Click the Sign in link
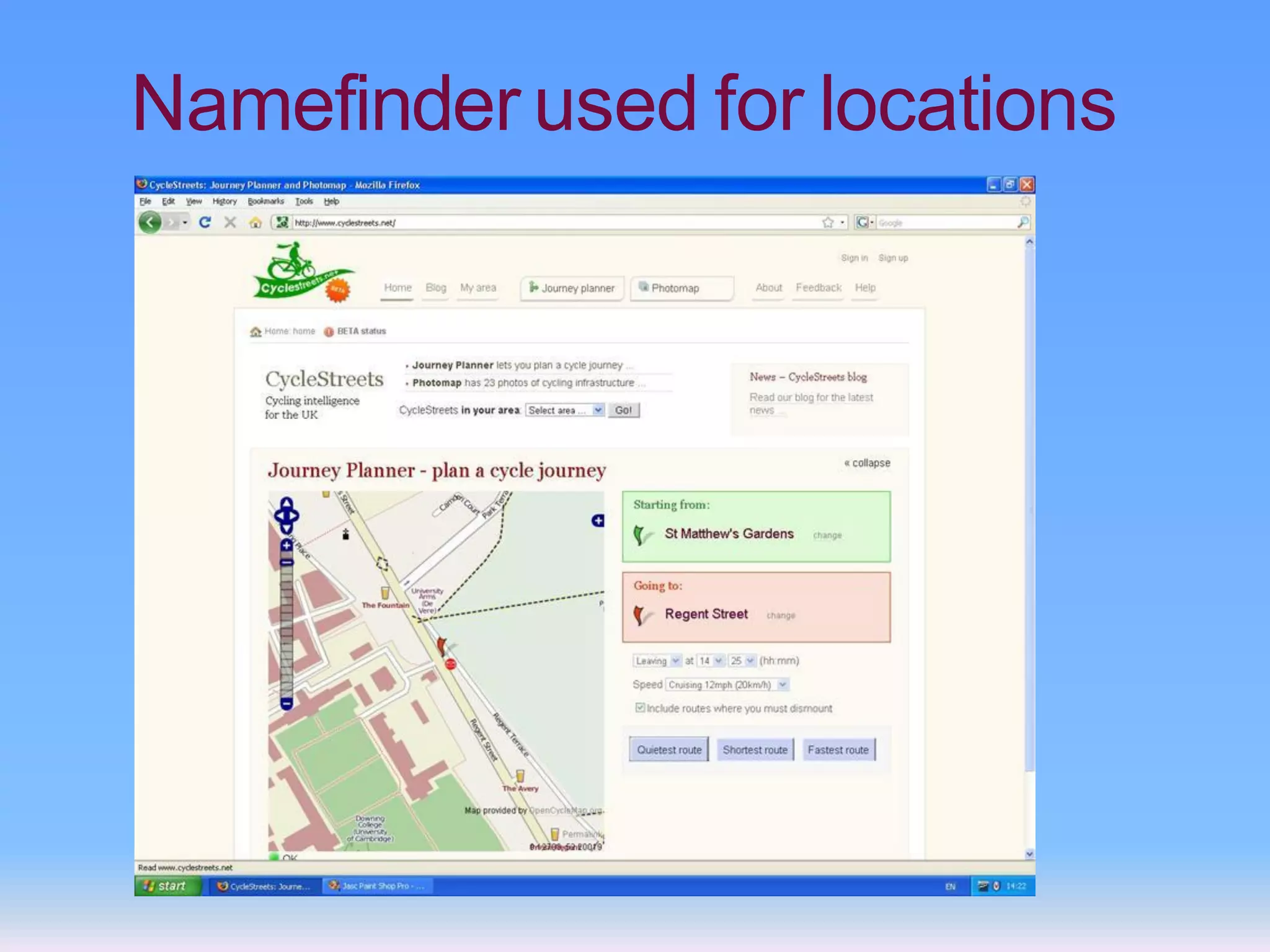The width and height of the screenshot is (1270, 952). [x=854, y=258]
